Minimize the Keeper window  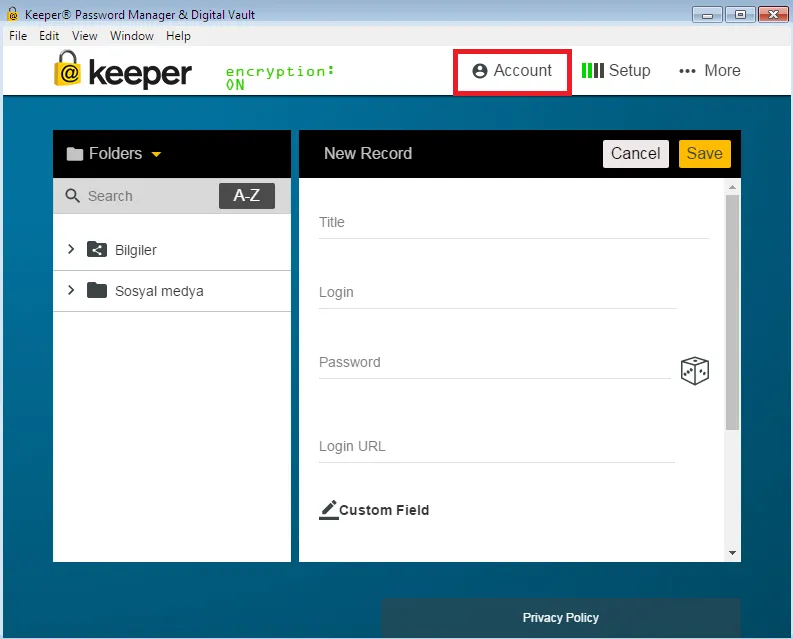coord(707,15)
